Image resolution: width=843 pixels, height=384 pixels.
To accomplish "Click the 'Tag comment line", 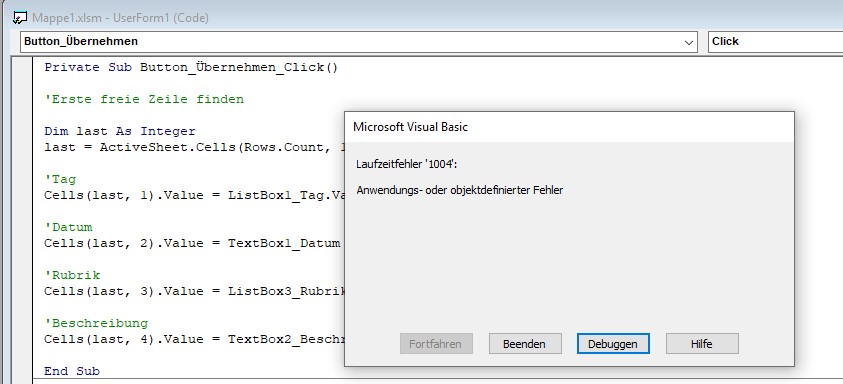I will [60, 179].
